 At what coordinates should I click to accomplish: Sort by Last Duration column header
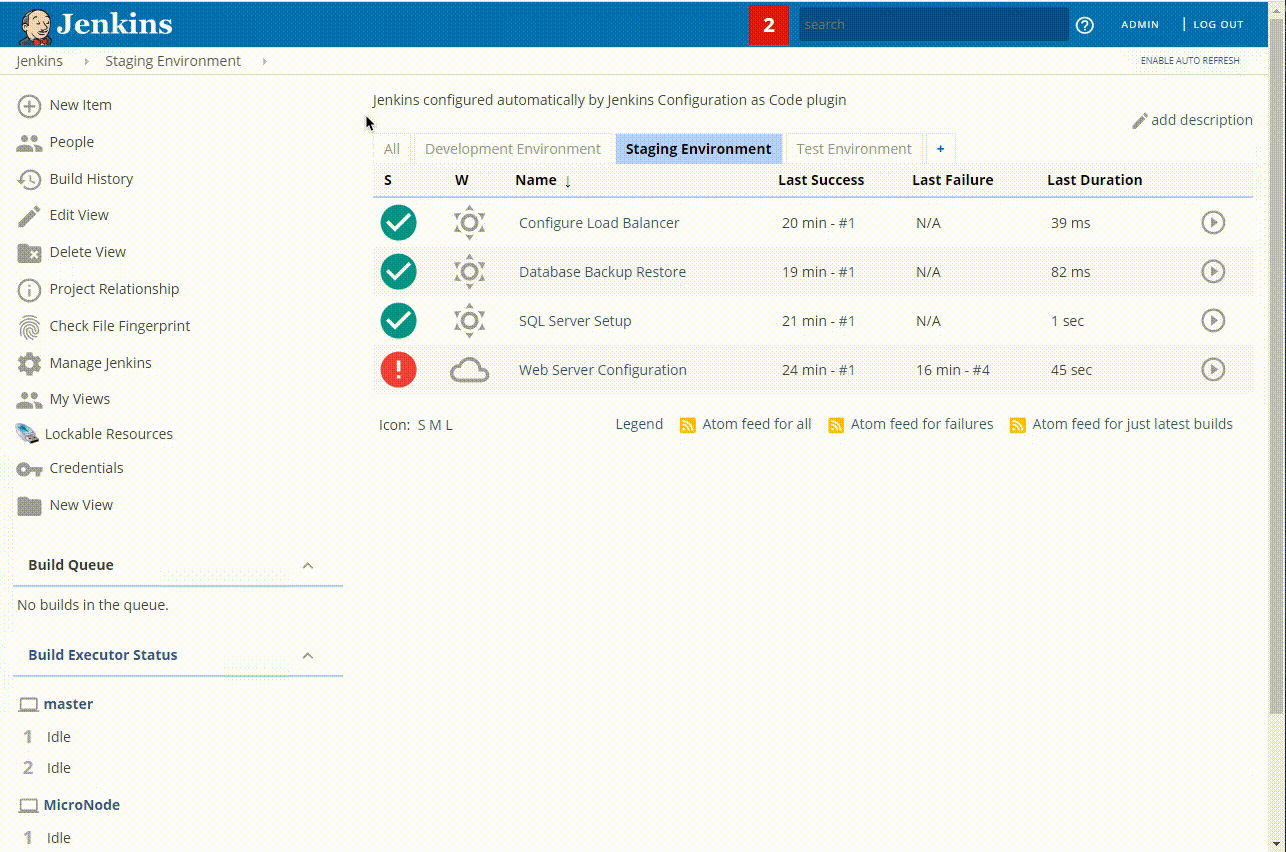[x=1094, y=180]
